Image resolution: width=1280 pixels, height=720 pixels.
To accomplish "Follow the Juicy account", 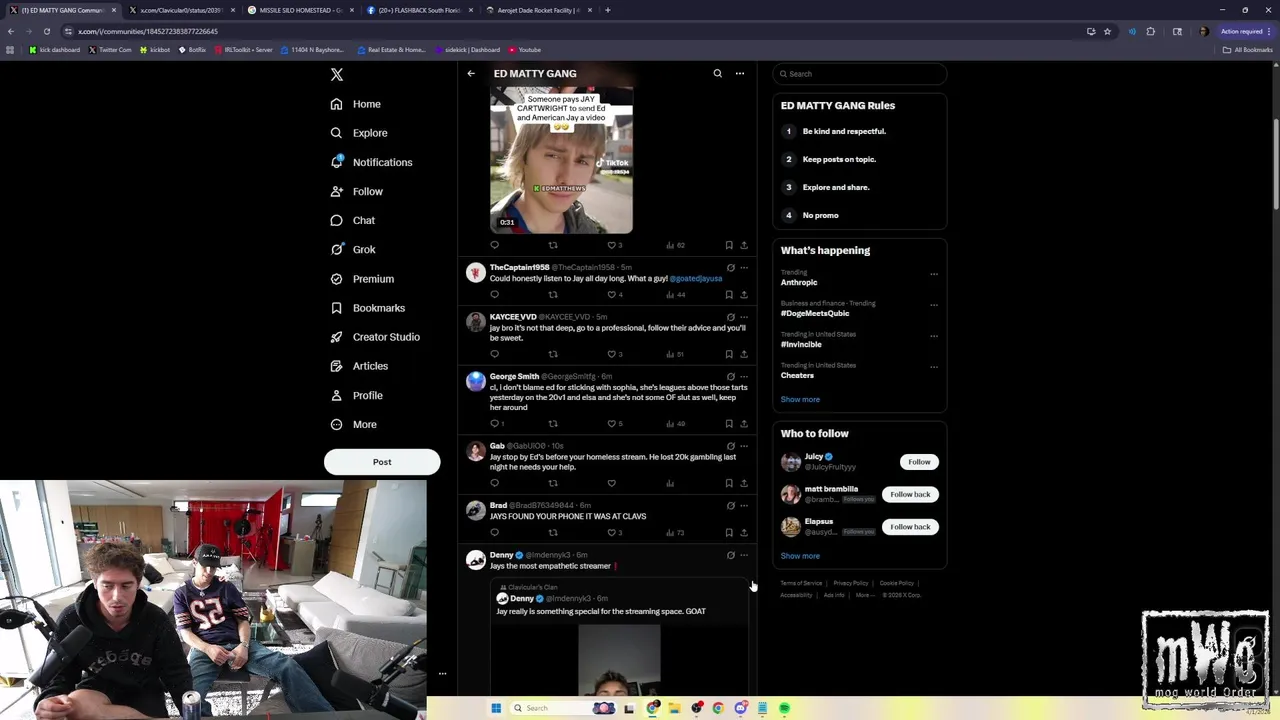I will point(919,462).
